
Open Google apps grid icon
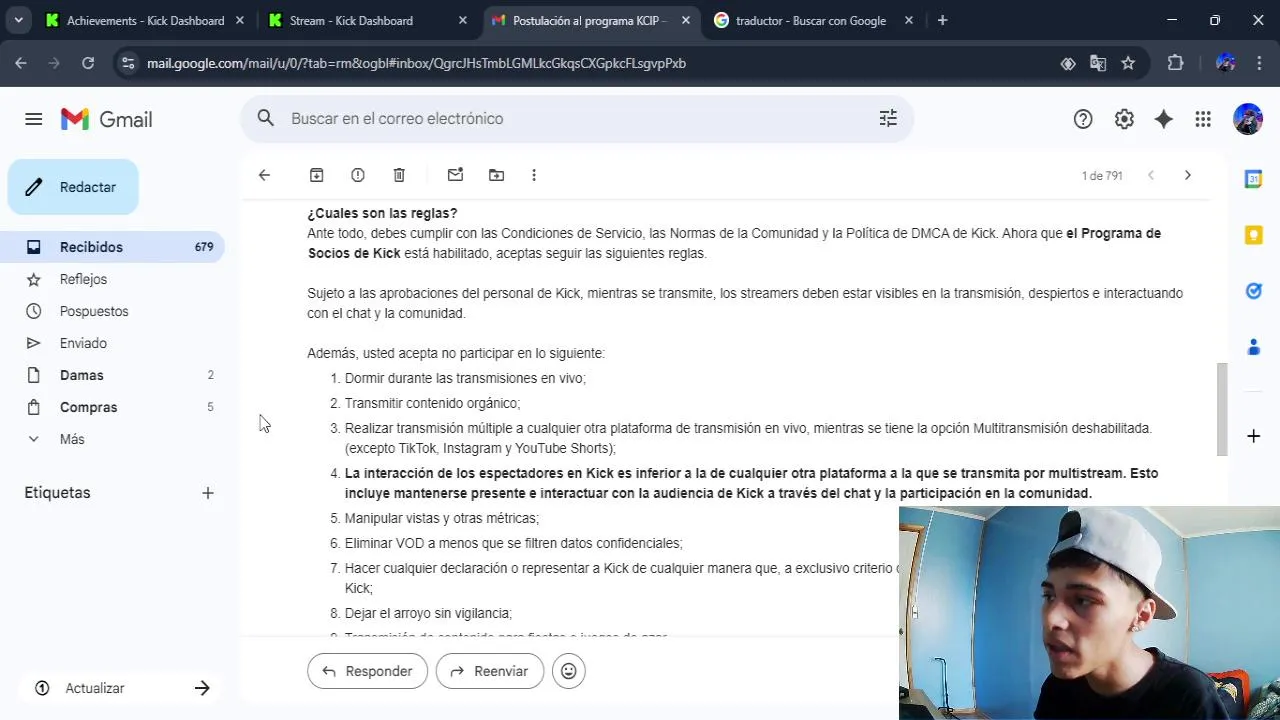(x=1203, y=119)
